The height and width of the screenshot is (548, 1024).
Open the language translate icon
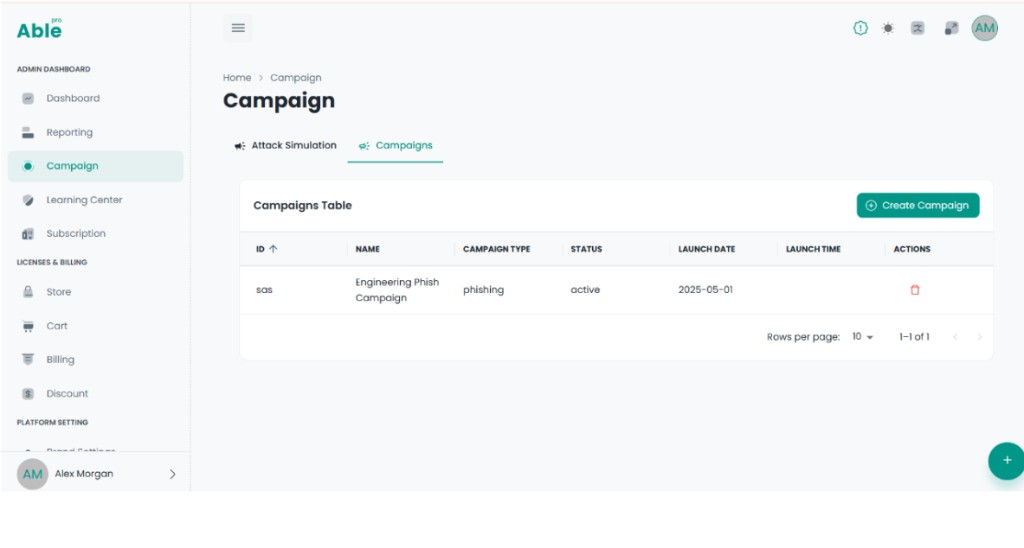coord(918,28)
